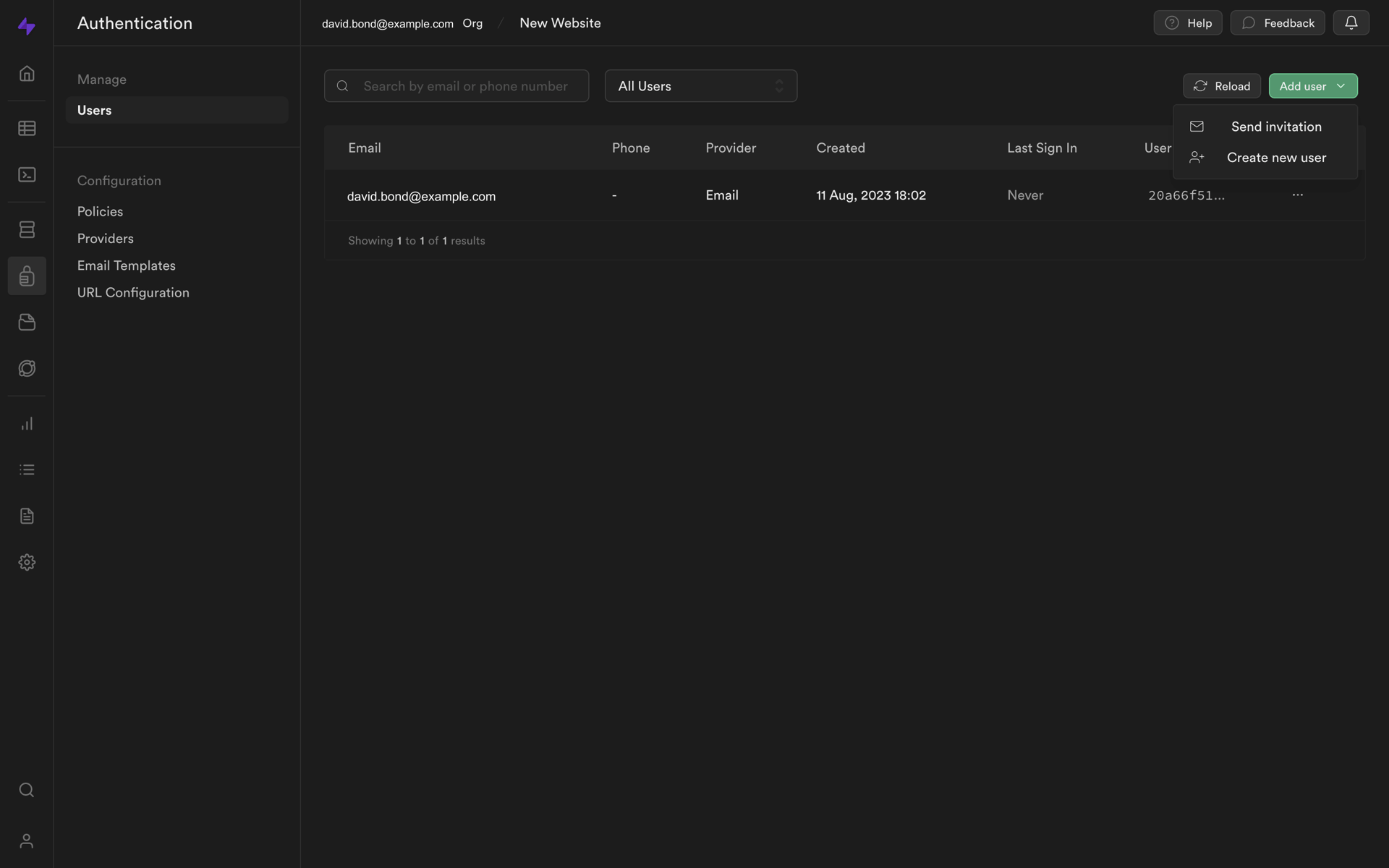This screenshot has height=868, width=1389.
Task: Open the API Docs document icon
Action: 27,516
